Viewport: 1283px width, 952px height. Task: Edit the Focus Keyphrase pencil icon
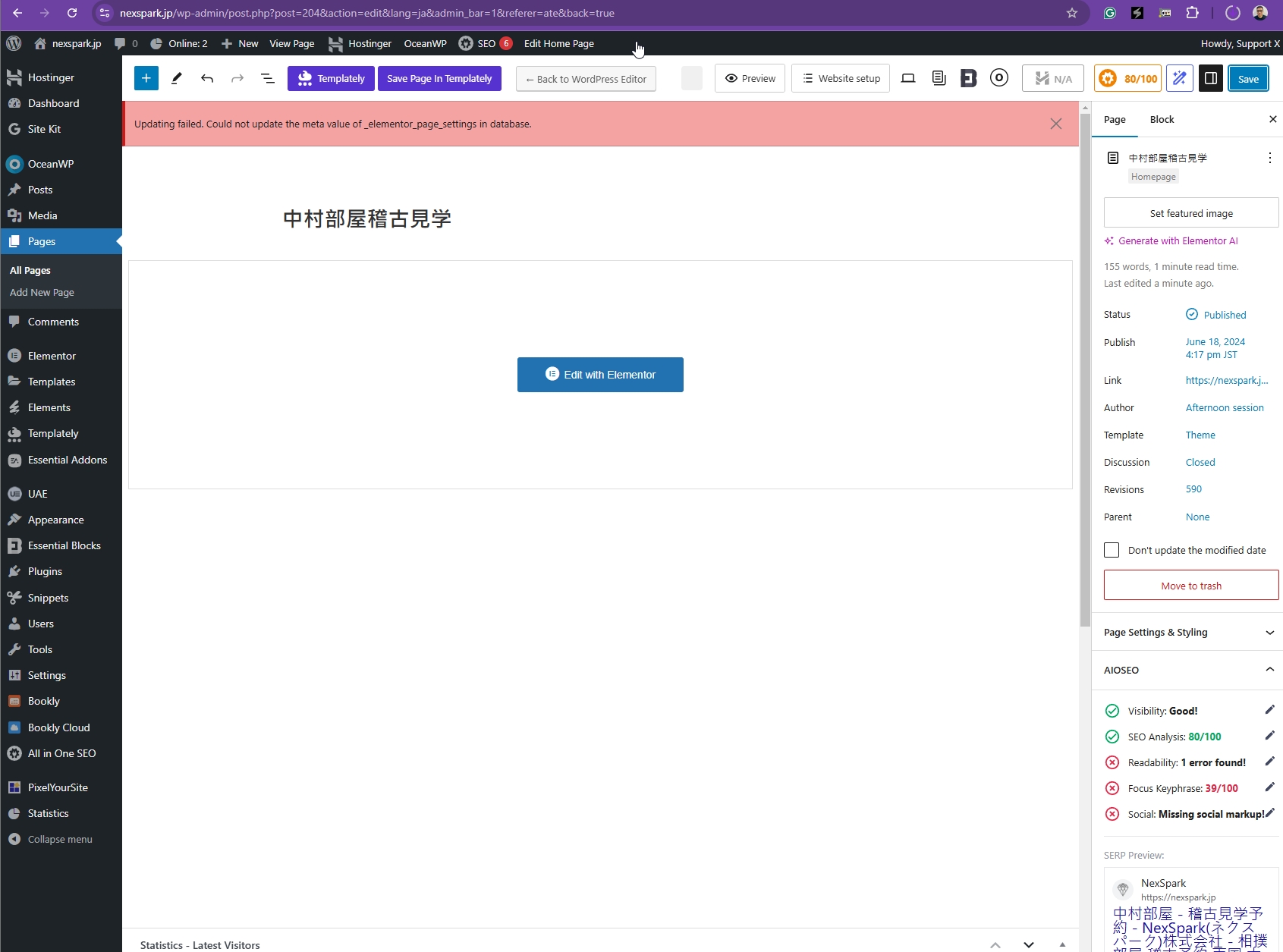[x=1269, y=787]
